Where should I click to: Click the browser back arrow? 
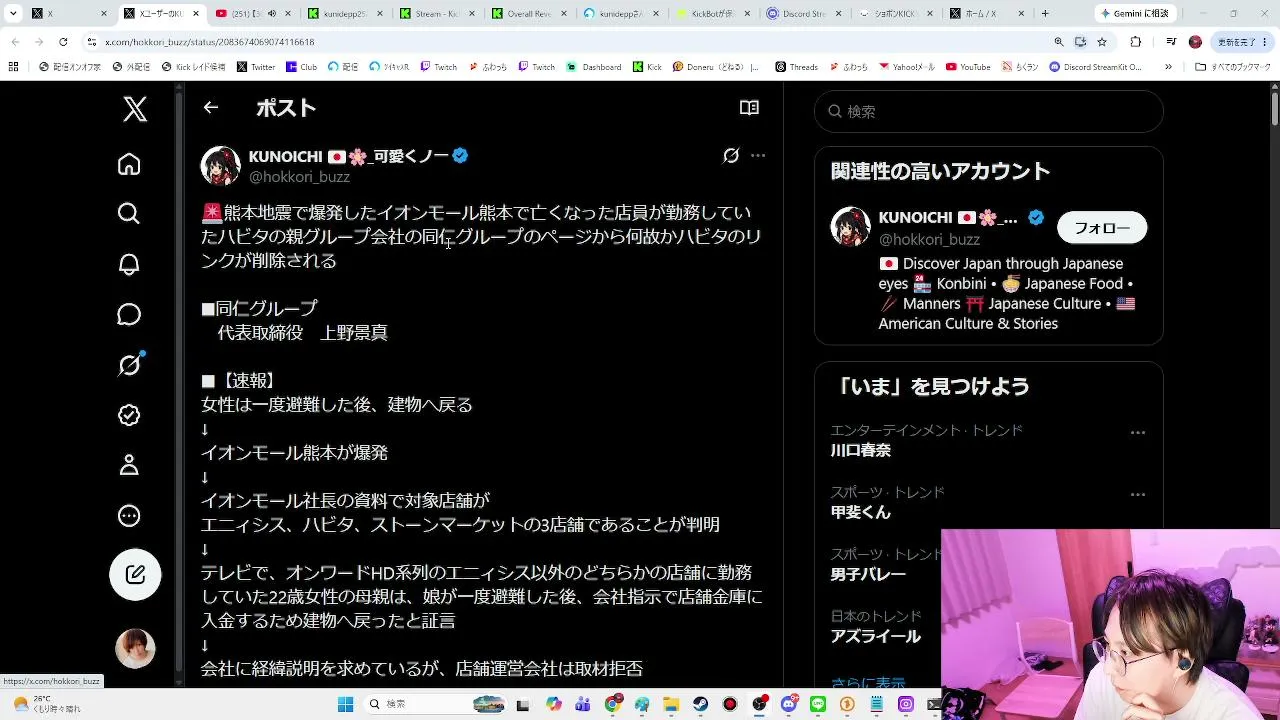tap(15, 42)
